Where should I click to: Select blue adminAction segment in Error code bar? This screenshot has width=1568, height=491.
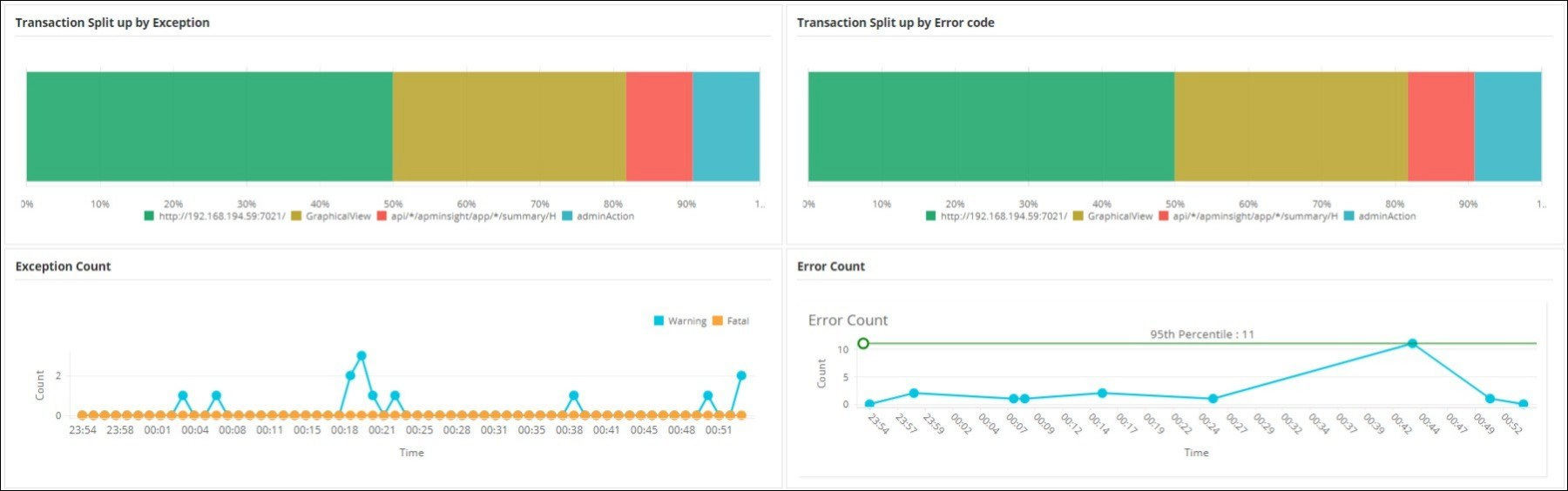[x=1508, y=126]
